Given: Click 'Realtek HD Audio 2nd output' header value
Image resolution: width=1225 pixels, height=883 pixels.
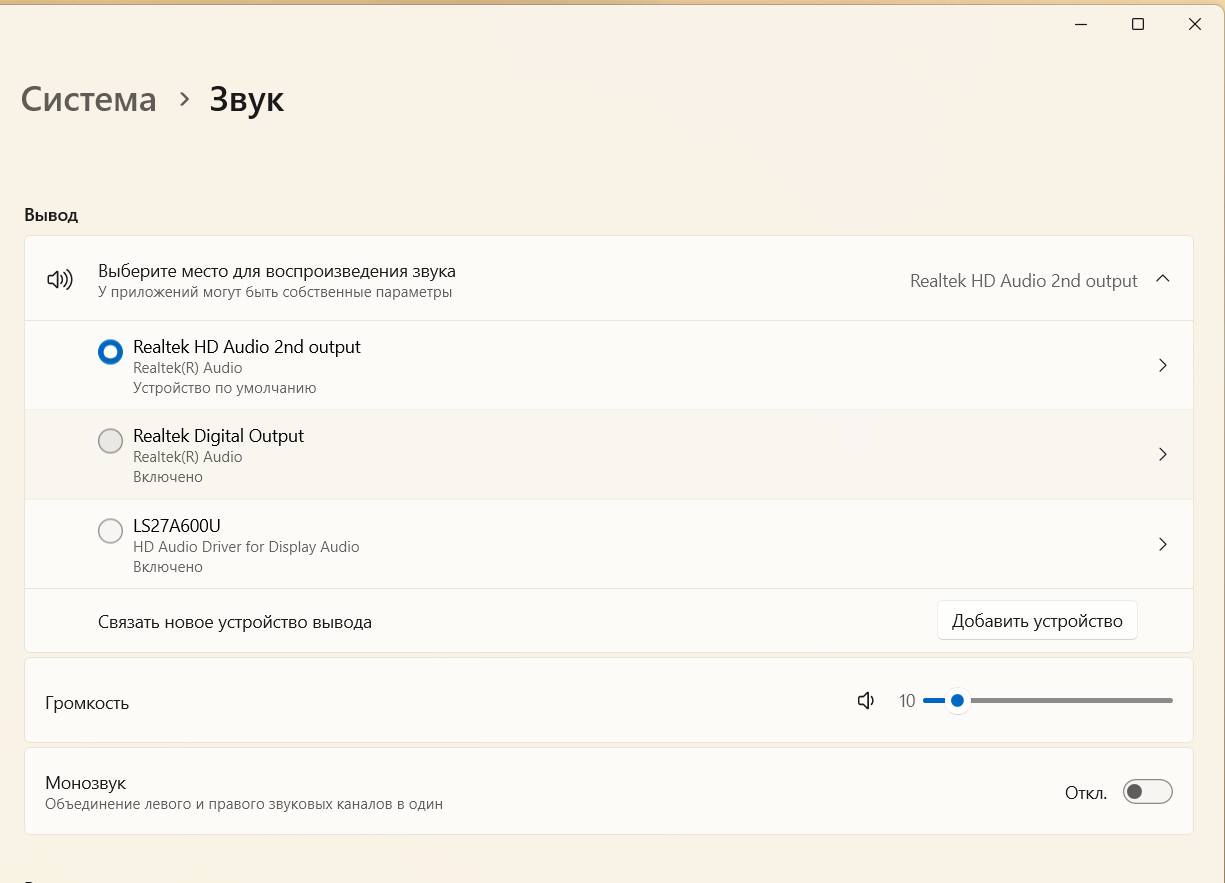Looking at the screenshot, I should point(1024,281).
